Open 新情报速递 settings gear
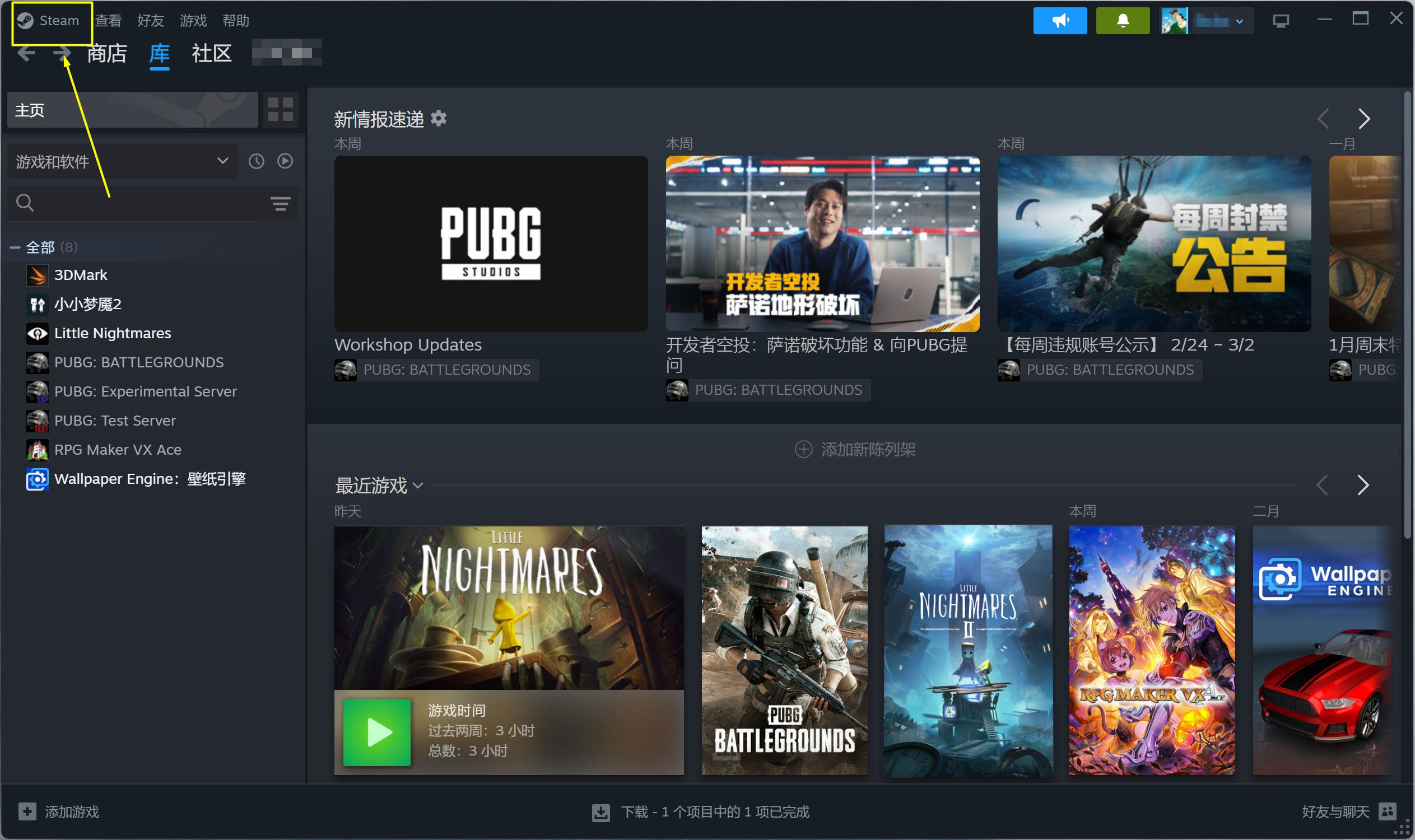 pos(439,118)
